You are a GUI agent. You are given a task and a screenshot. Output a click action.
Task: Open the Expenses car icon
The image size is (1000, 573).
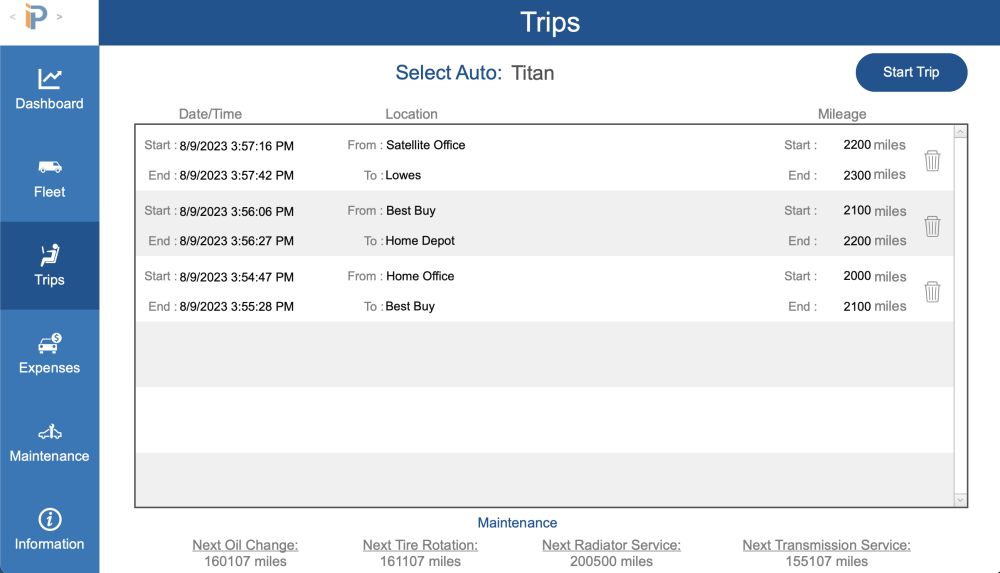(x=49, y=344)
